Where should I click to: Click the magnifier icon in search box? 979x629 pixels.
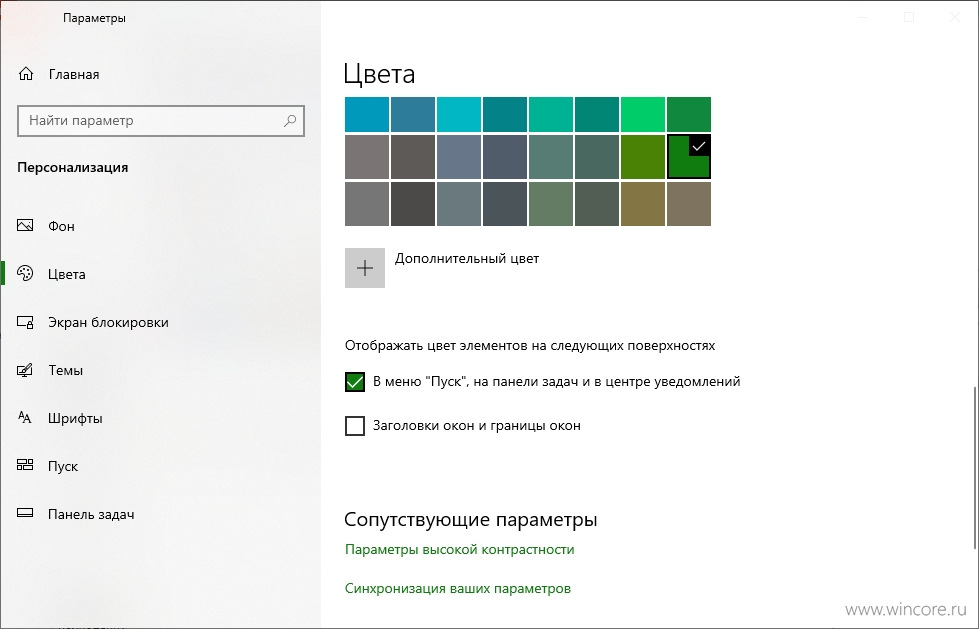(290, 121)
